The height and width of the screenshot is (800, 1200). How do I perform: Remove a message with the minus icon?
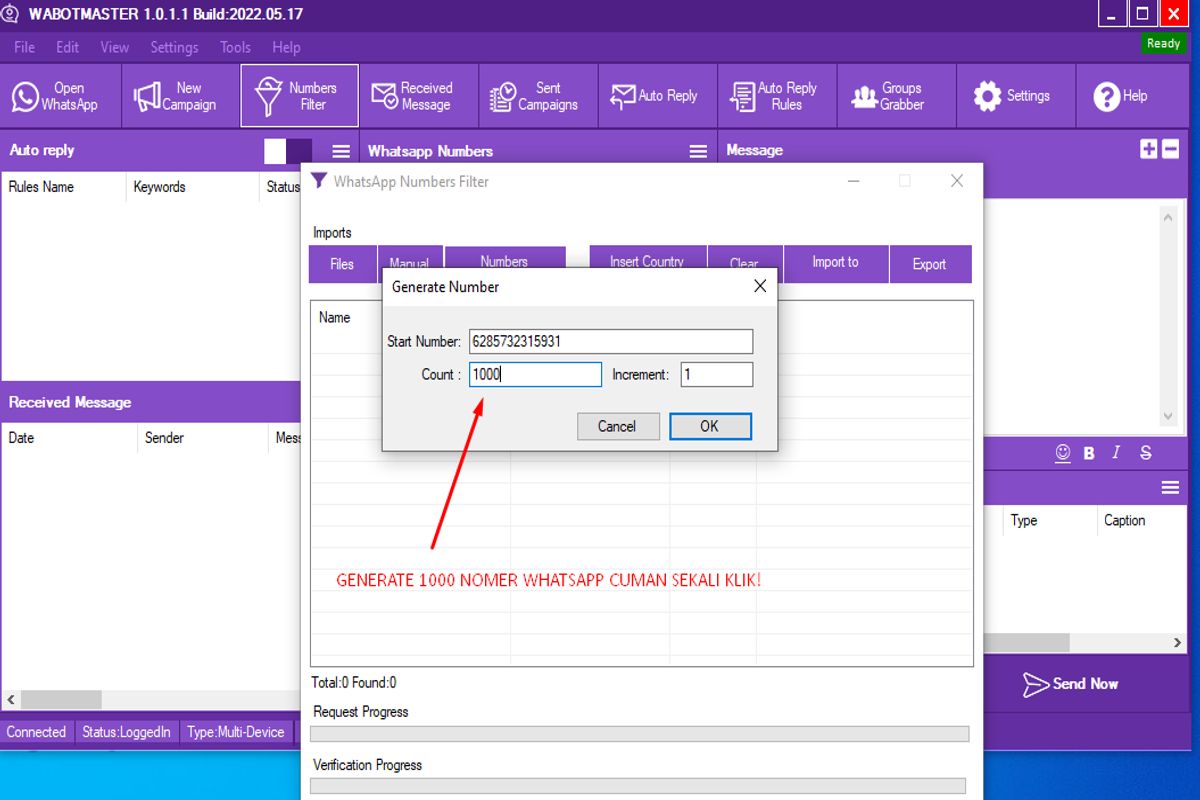(x=1170, y=149)
